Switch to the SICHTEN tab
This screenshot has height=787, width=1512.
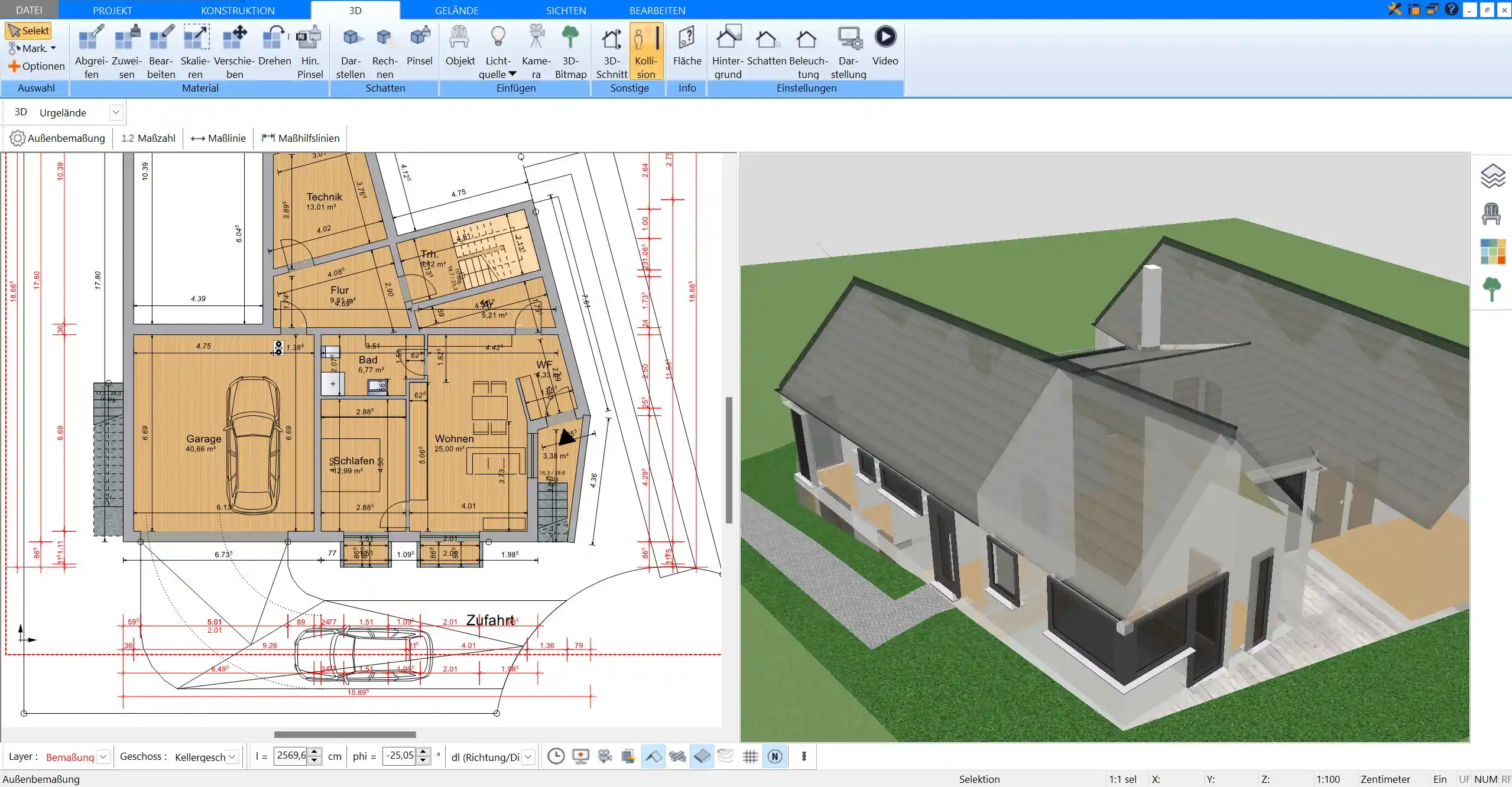click(x=566, y=10)
